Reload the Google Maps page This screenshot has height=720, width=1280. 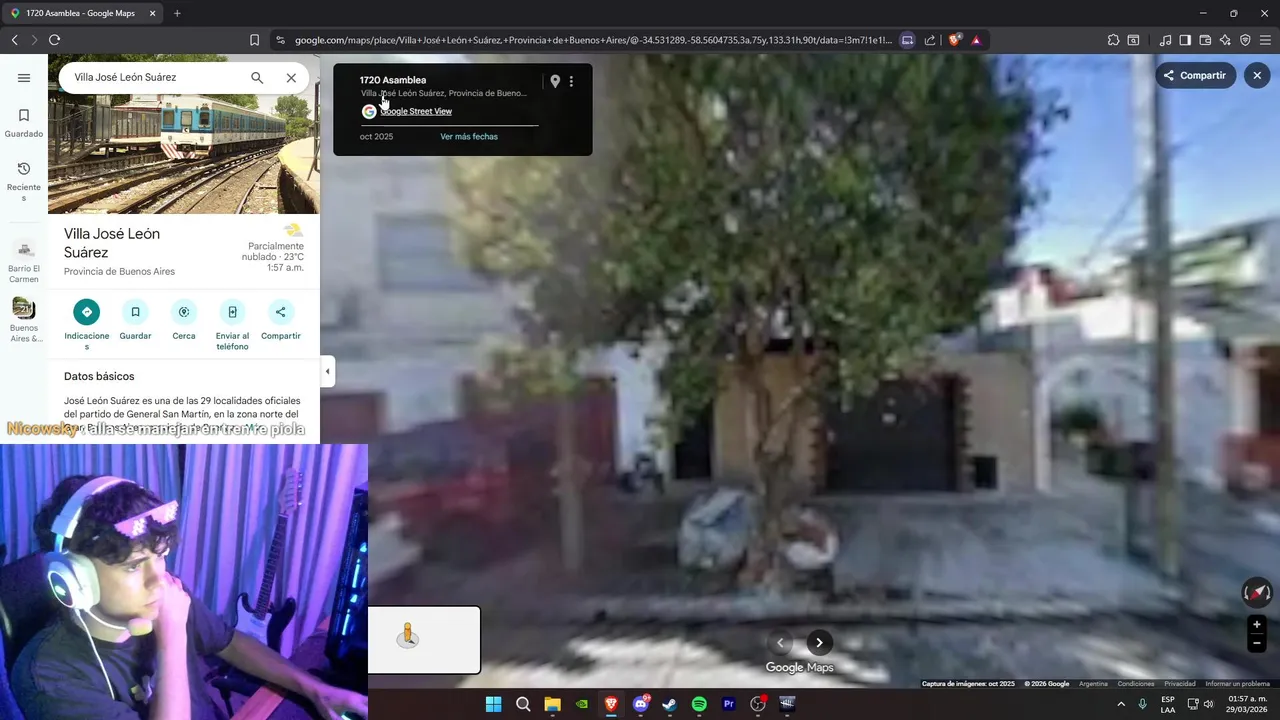pyautogui.click(x=54, y=40)
